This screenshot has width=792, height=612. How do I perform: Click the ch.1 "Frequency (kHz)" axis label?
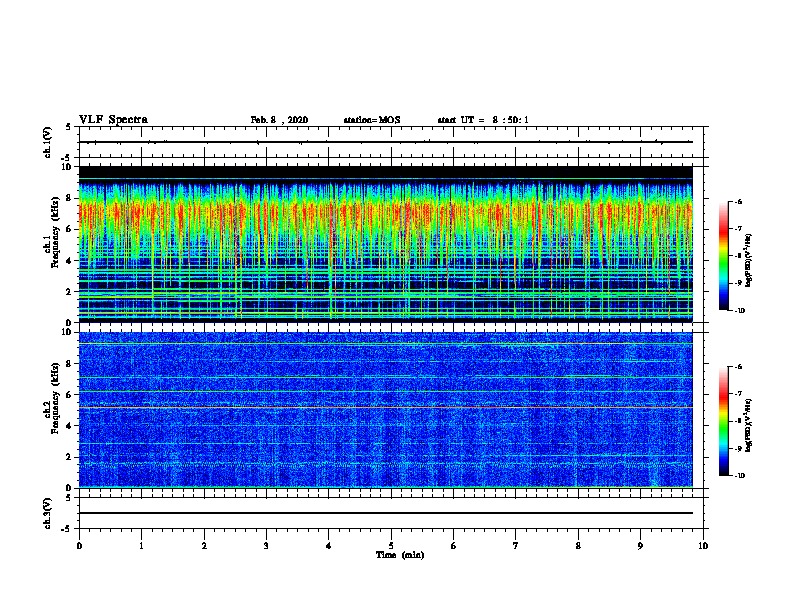coord(55,232)
